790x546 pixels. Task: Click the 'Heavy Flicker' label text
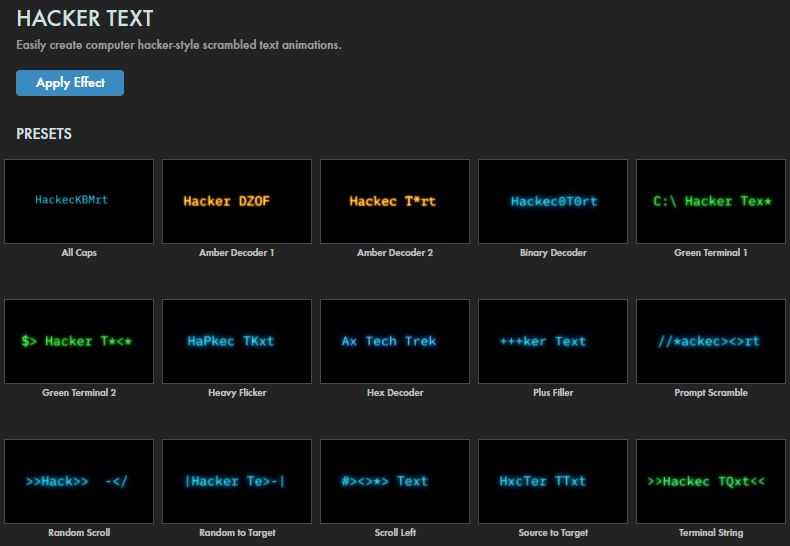(x=237, y=393)
